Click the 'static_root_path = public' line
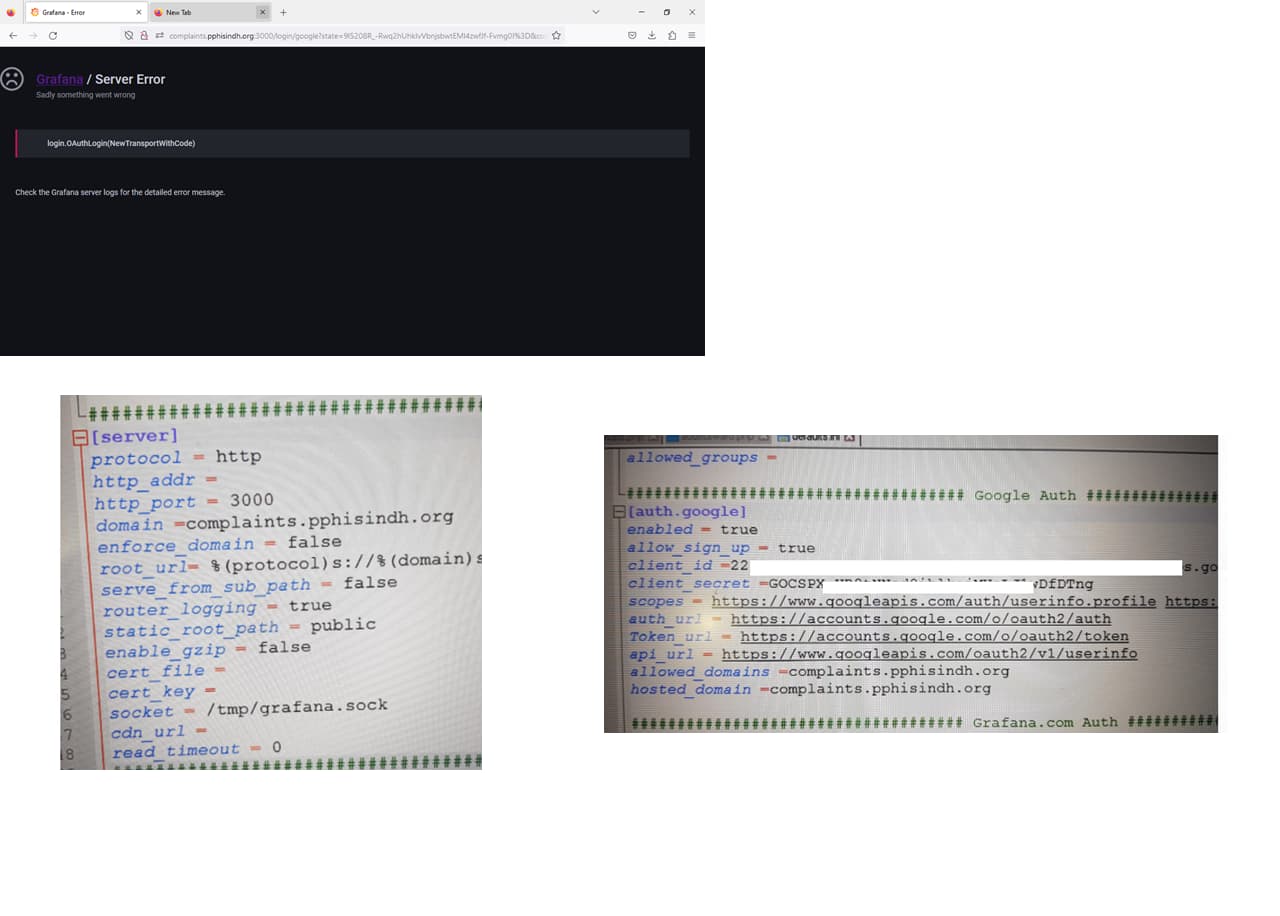This screenshot has width=1280, height=916. (x=240, y=628)
